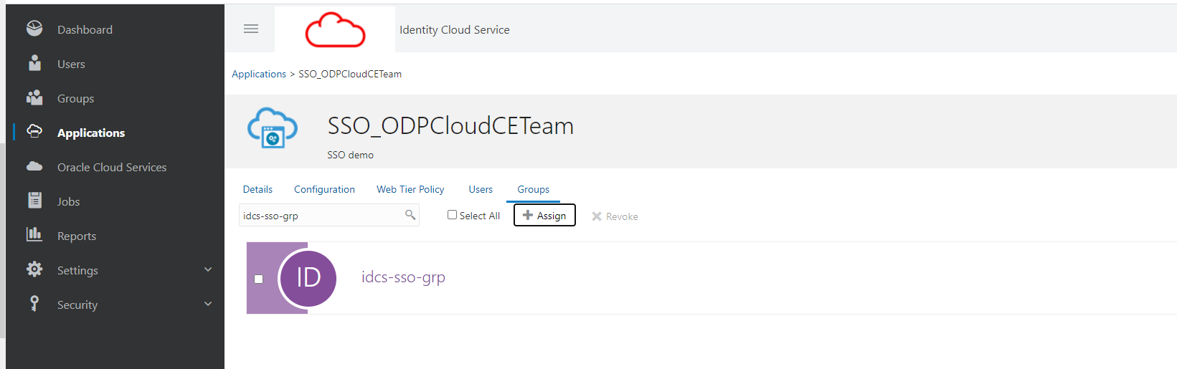Click the Settings gear icon
The image size is (1177, 369).
(35, 270)
